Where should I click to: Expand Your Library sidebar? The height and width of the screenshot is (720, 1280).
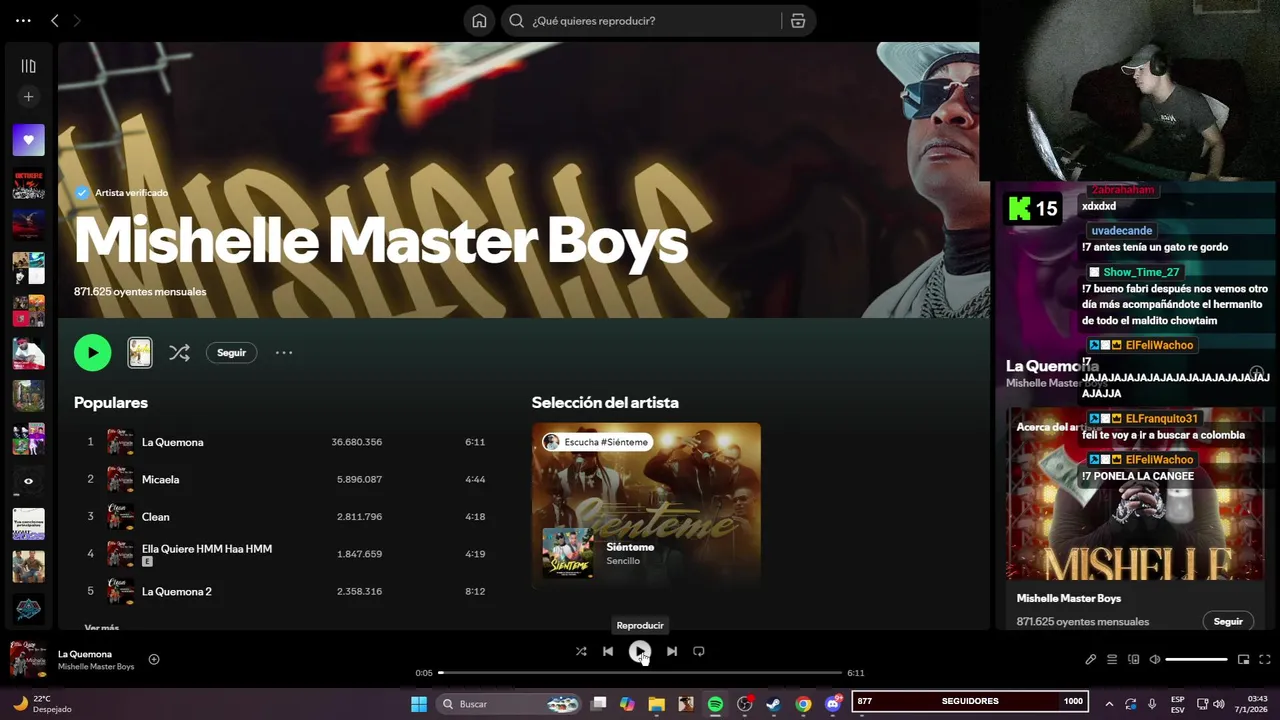(28, 66)
